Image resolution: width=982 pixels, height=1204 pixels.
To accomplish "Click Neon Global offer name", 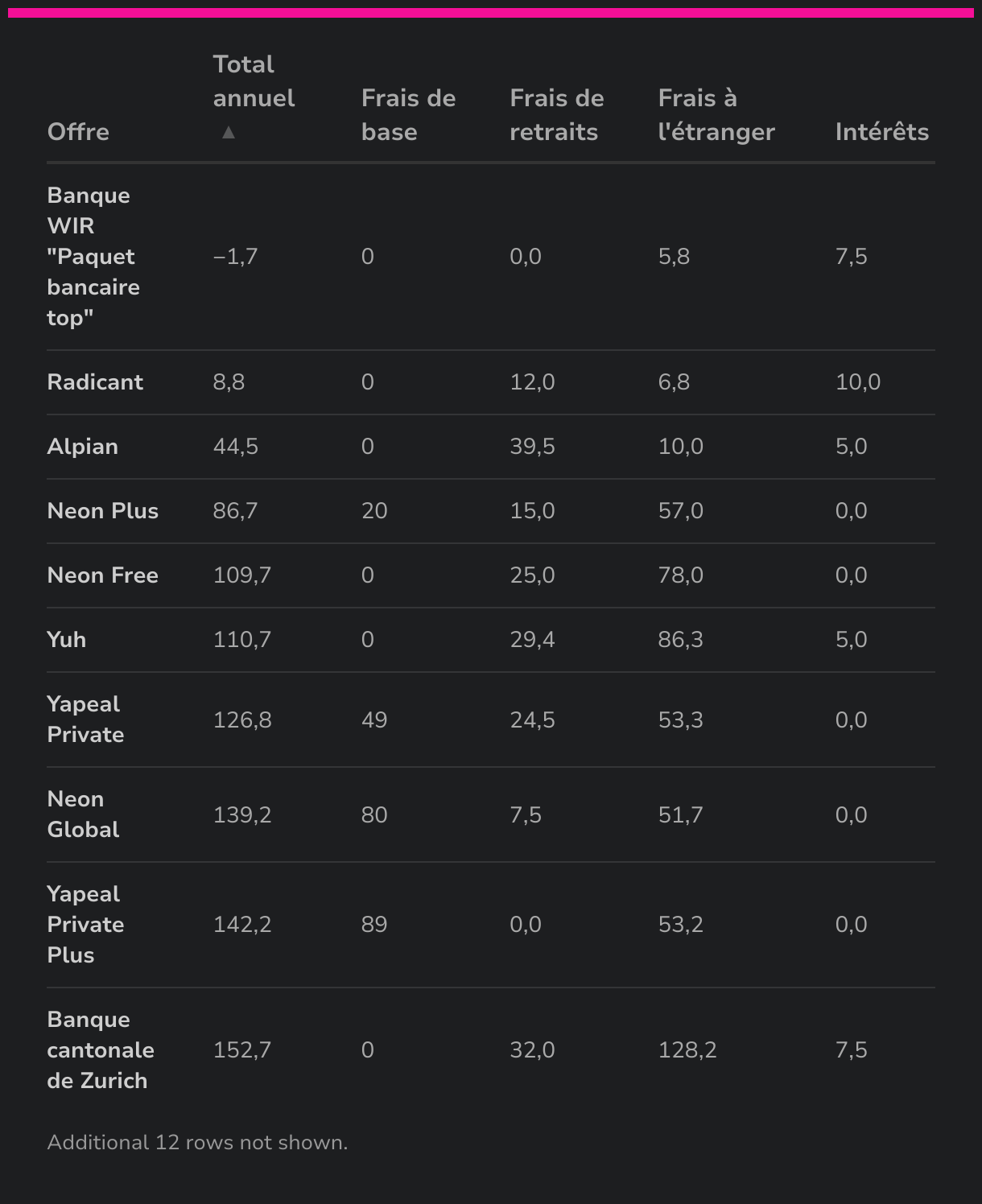I will tap(83, 814).
